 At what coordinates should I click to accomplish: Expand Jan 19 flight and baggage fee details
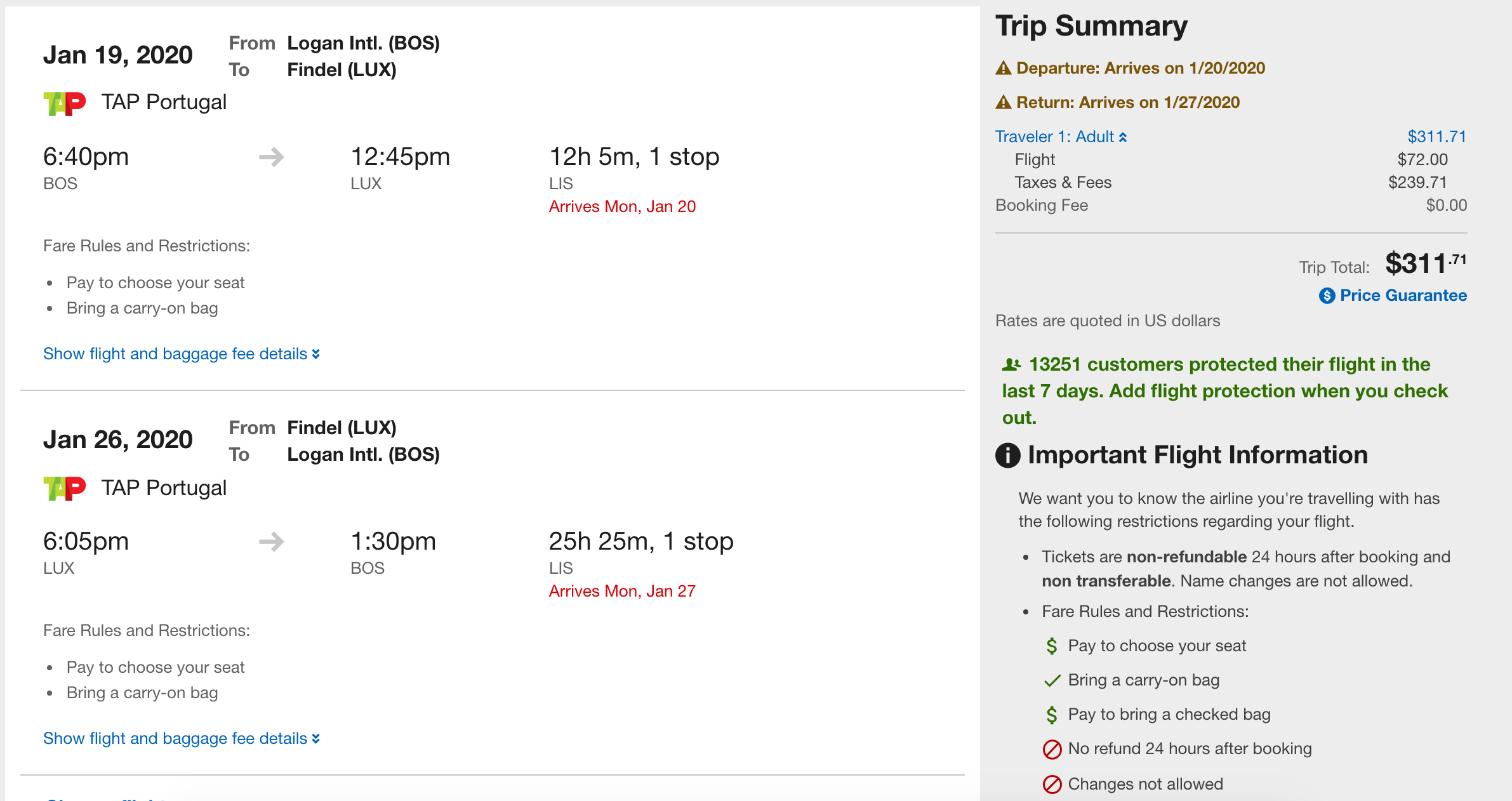(x=181, y=354)
